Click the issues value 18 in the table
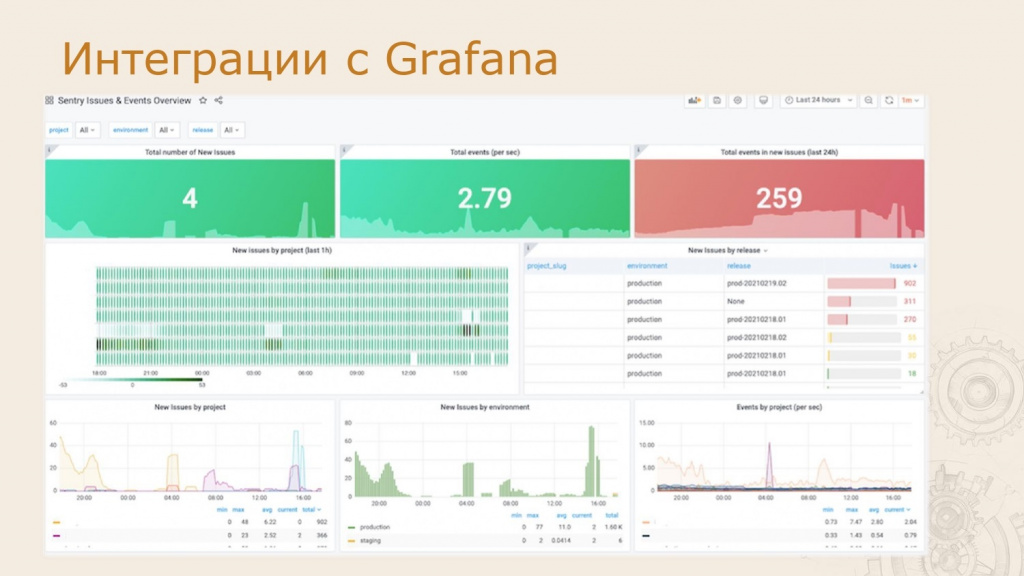The height and width of the screenshot is (576, 1024). [x=912, y=374]
